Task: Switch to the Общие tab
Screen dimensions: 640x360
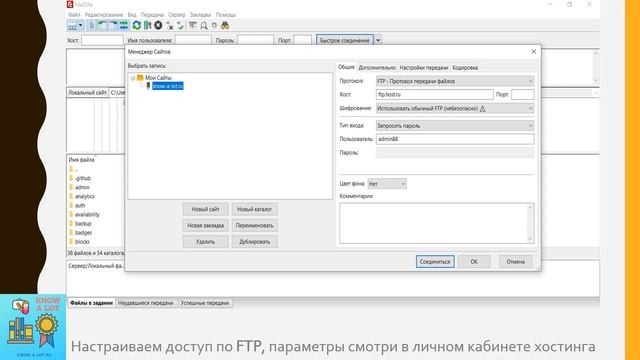Action: pos(346,67)
